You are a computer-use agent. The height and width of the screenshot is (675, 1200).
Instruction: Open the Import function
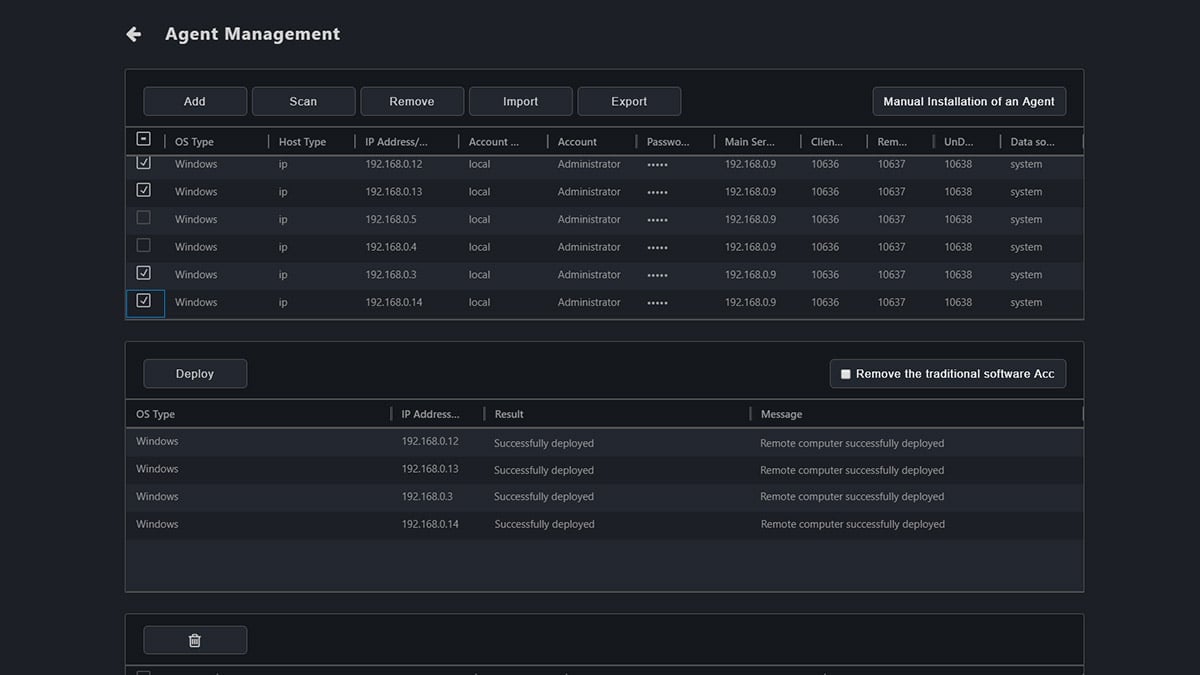click(x=520, y=101)
